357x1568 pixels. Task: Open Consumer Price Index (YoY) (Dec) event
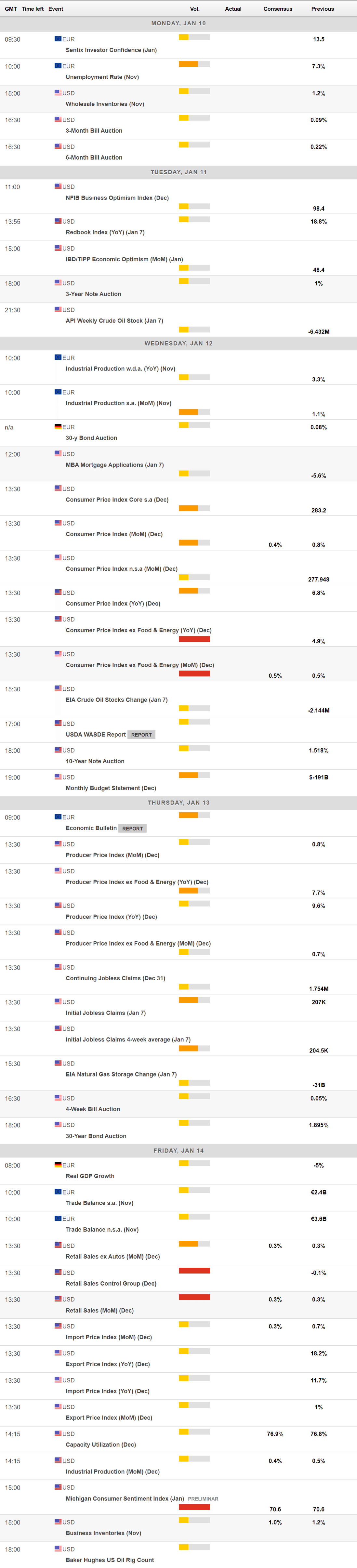click(113, 604)
